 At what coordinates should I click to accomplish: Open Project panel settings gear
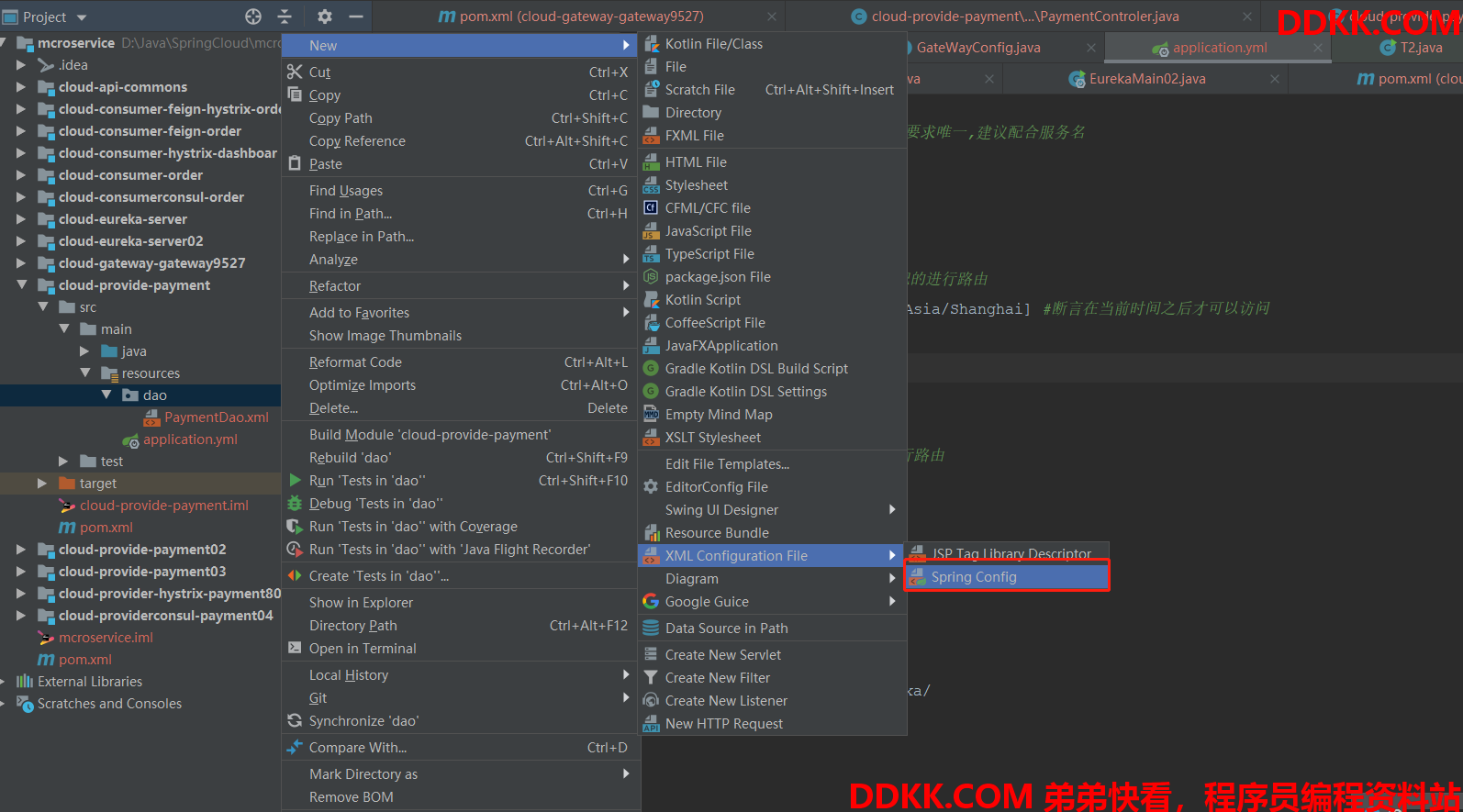(325, 17)
